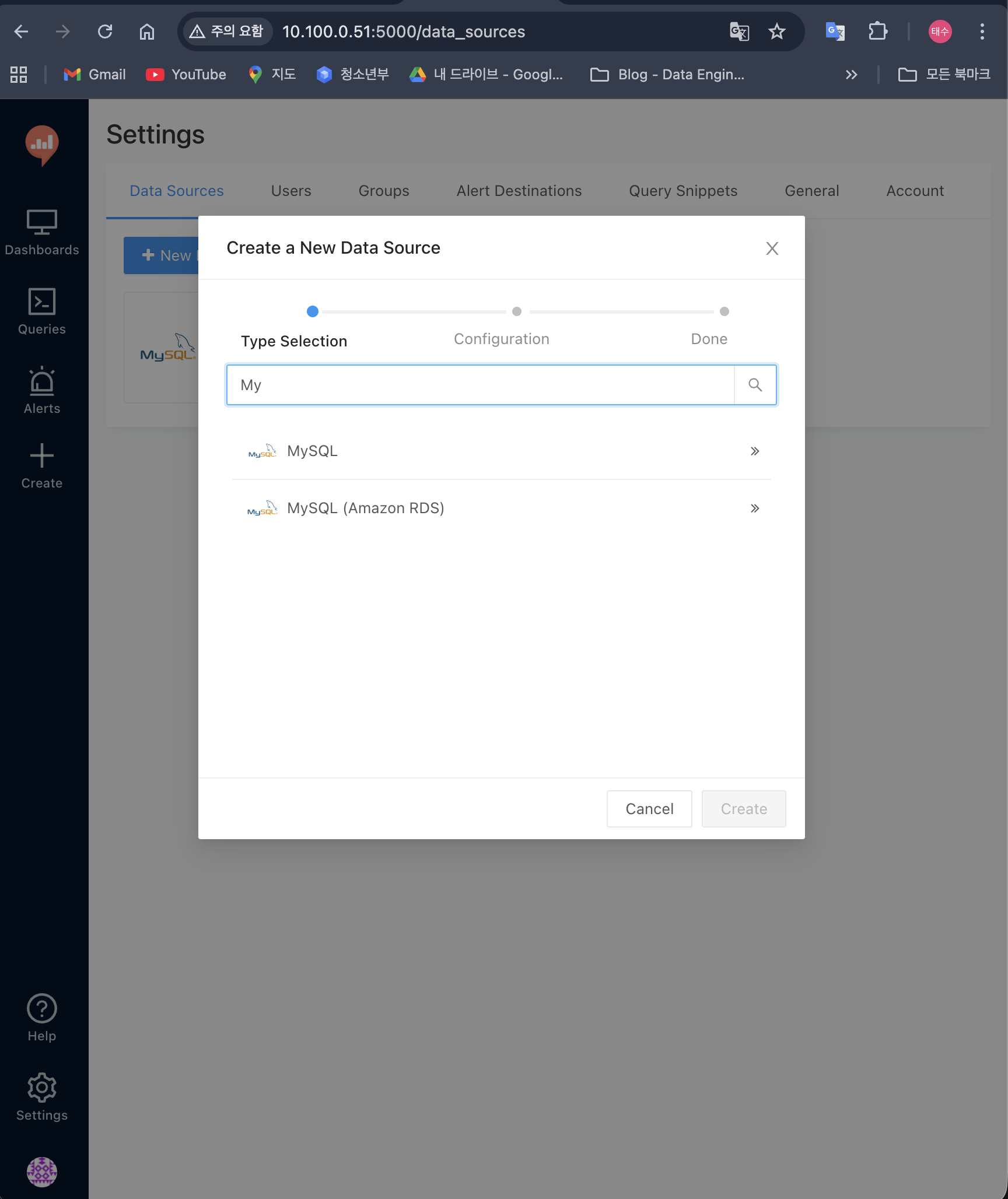This screenshot has height=1199, width=1008.
Task: Click the New Data Source button behind dialog
Action: point(162,255)
